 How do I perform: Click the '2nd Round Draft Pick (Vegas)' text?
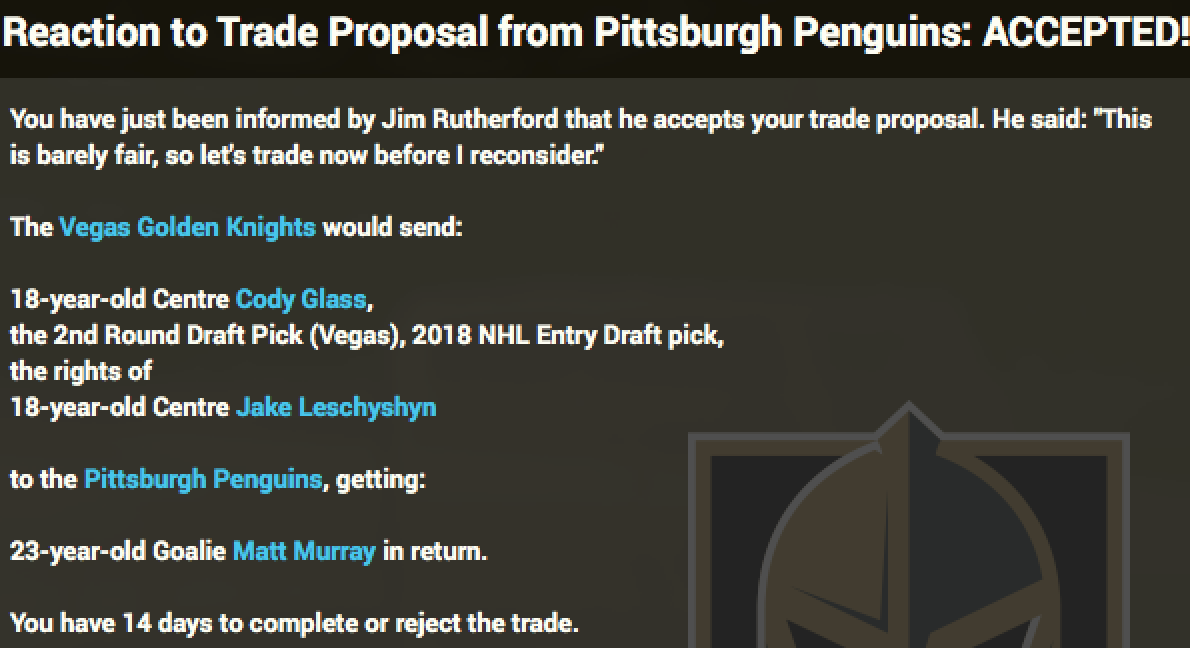point(220,335)
